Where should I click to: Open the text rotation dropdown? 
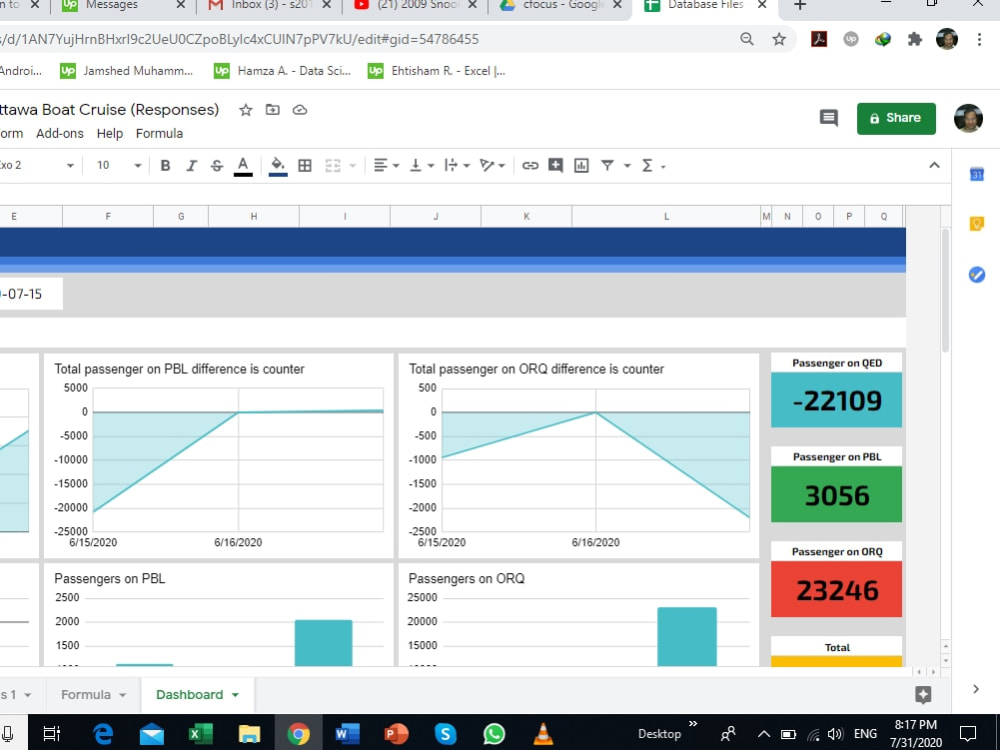point(492,166)
